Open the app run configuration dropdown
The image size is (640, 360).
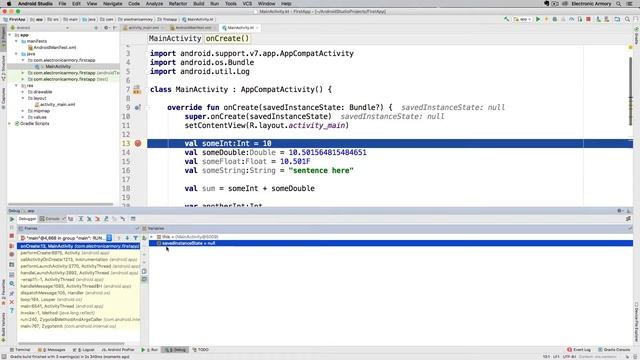coord(523,19)
